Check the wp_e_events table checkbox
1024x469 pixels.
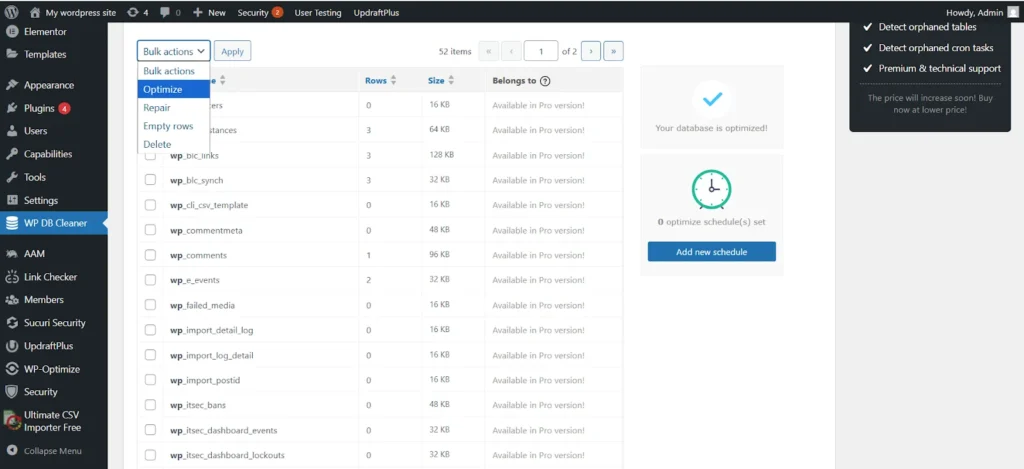tap(150, 280)
